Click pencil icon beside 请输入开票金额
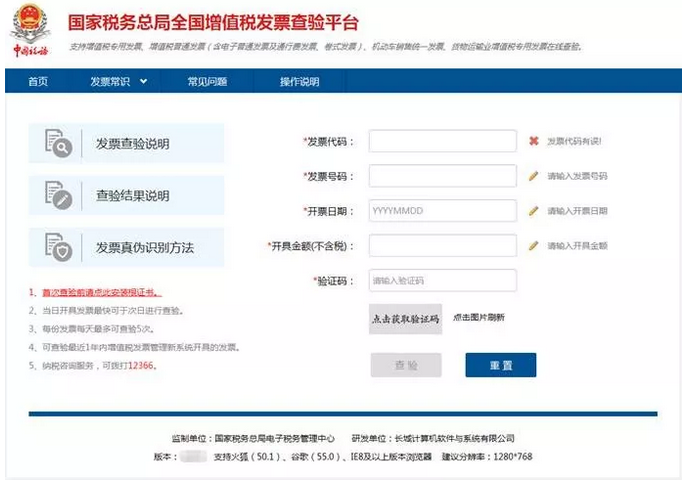Image resolution: width=682 pixels, height=481 pixels. 534,245
